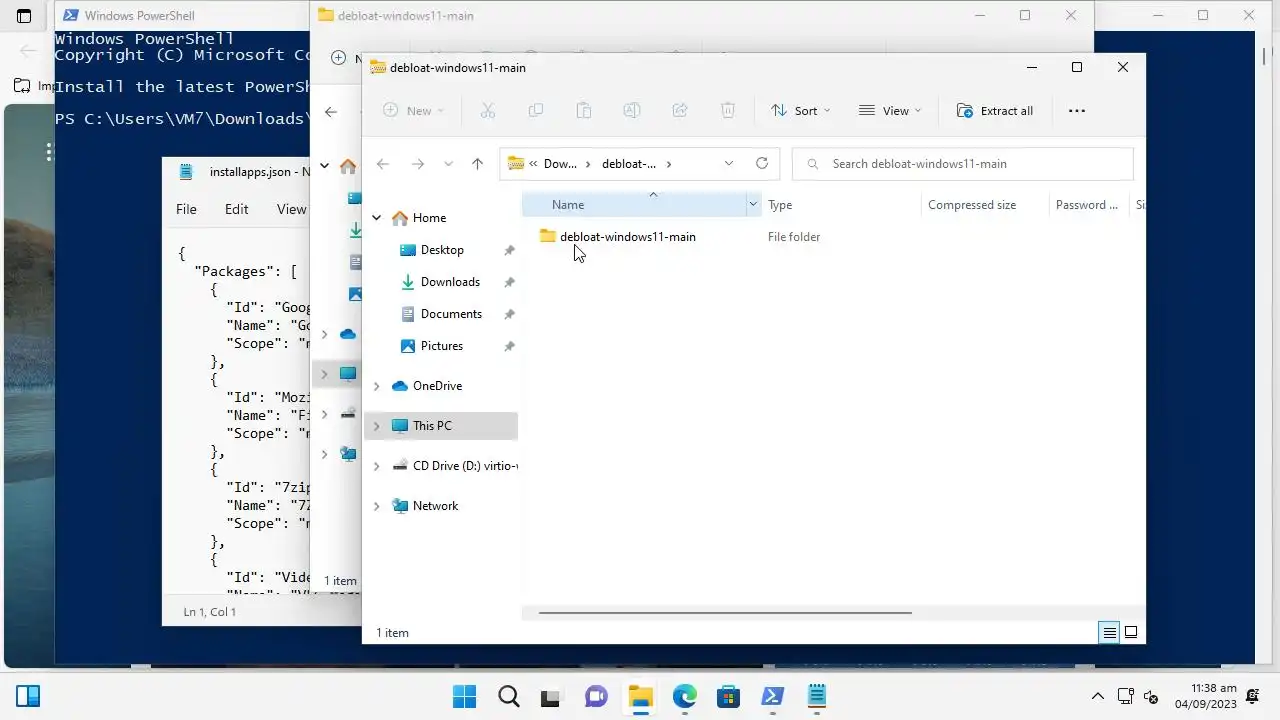
Task: Open Widgets button on taskbar
Action: [x=28, y=696]
